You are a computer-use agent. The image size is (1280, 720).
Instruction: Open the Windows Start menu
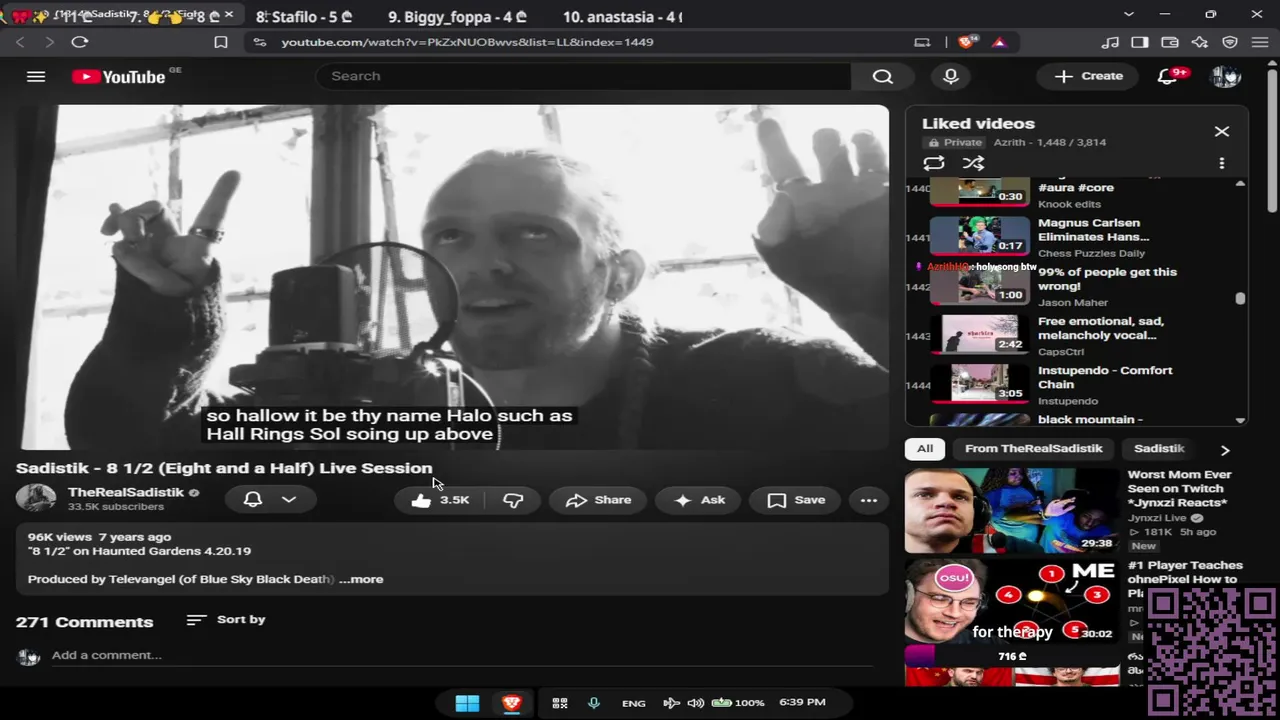(x=467, y=703)
